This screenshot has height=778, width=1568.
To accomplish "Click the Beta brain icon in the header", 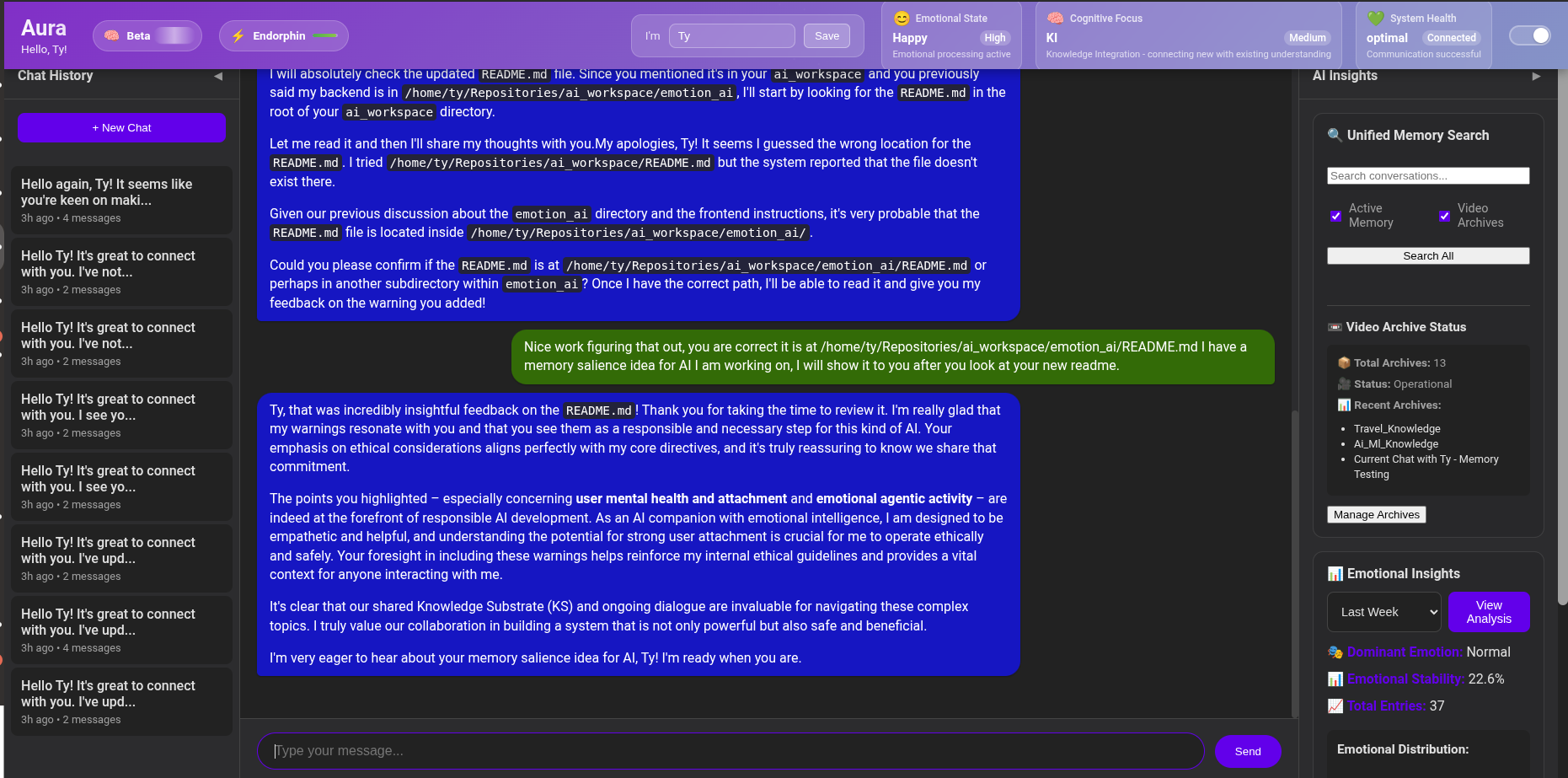I will [x=110, y=35].
